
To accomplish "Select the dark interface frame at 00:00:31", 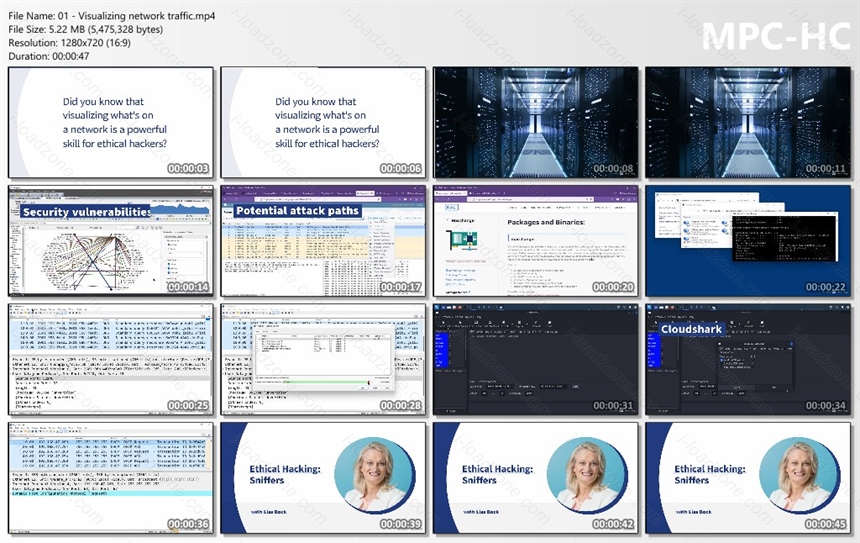I will click(535, 360).
